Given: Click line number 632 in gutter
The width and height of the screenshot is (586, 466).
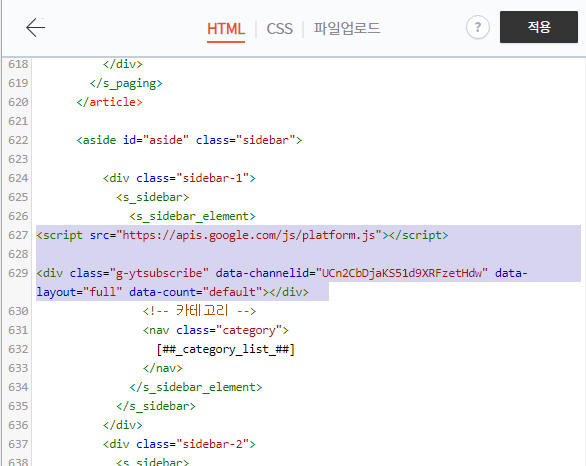Looking at the screenshot, I should (x=18, y=349).
